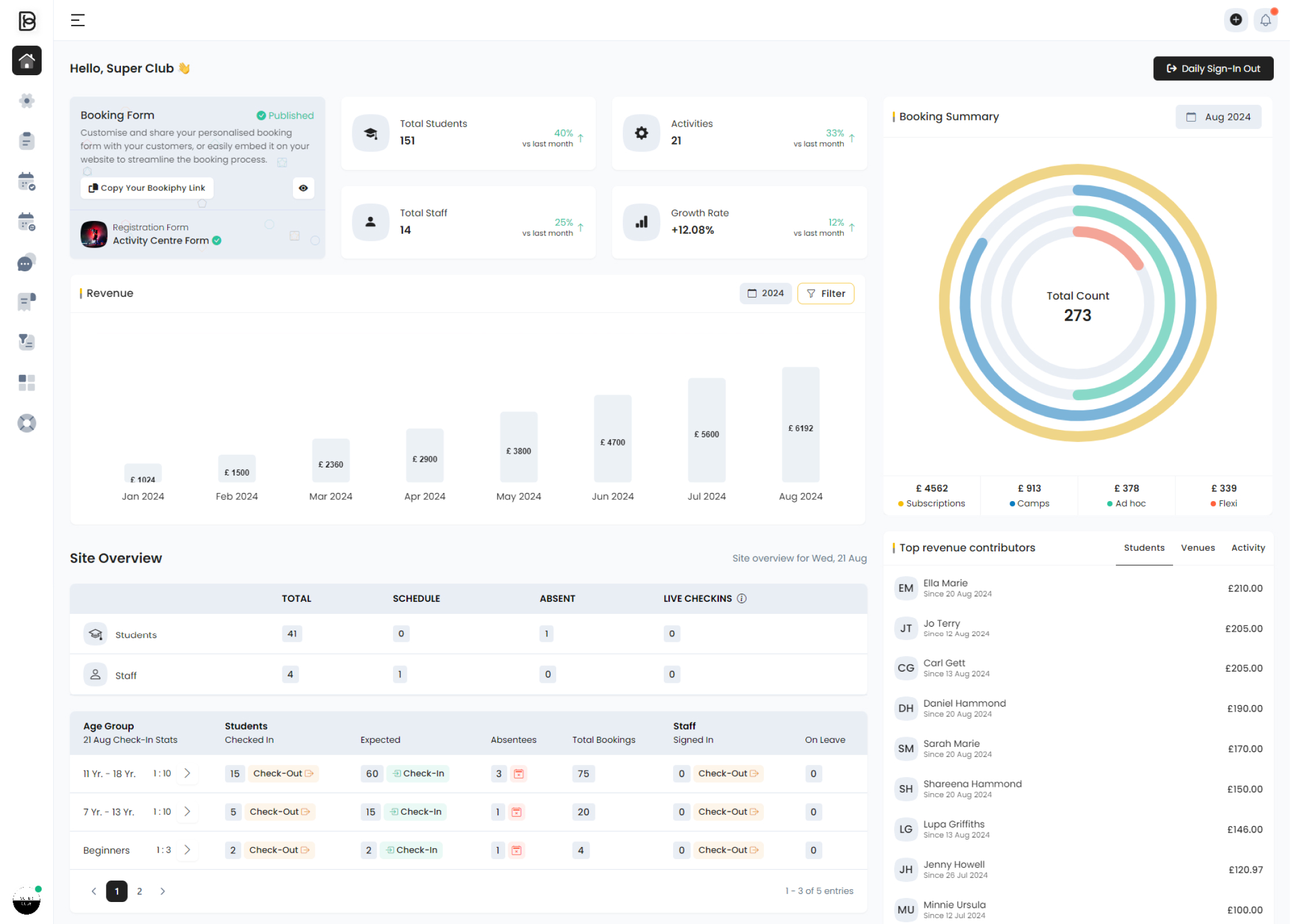Viewport: 1290px width, 924px height.
Task: Click the absentee alert icon for Beginners row
Action: (x=516, y=850)
